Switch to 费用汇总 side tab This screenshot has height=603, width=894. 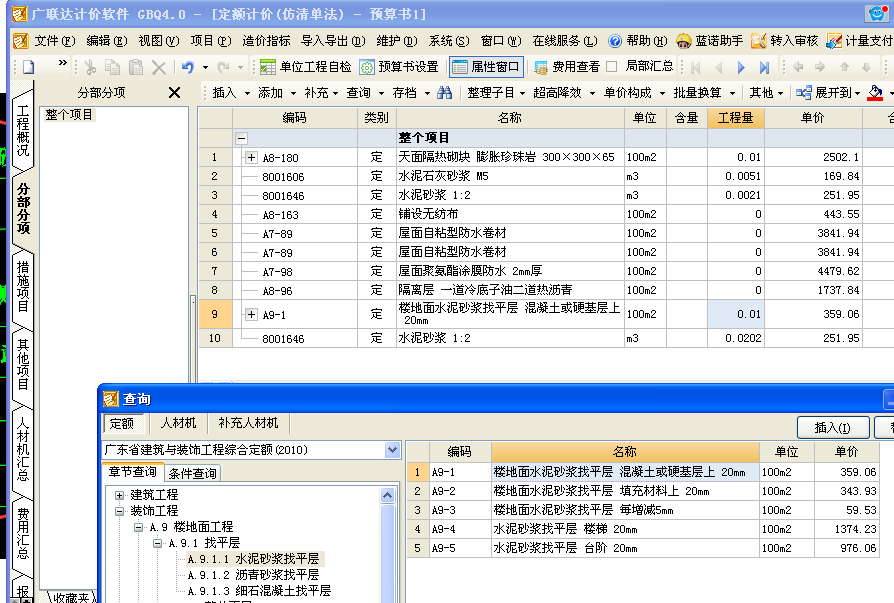tap(23, 533)
